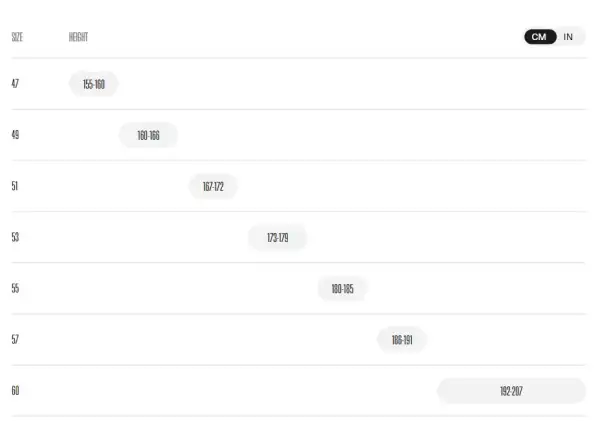600x440 pixels.
Task: Select the 160-166 height range pill
Action: (148, 135)
